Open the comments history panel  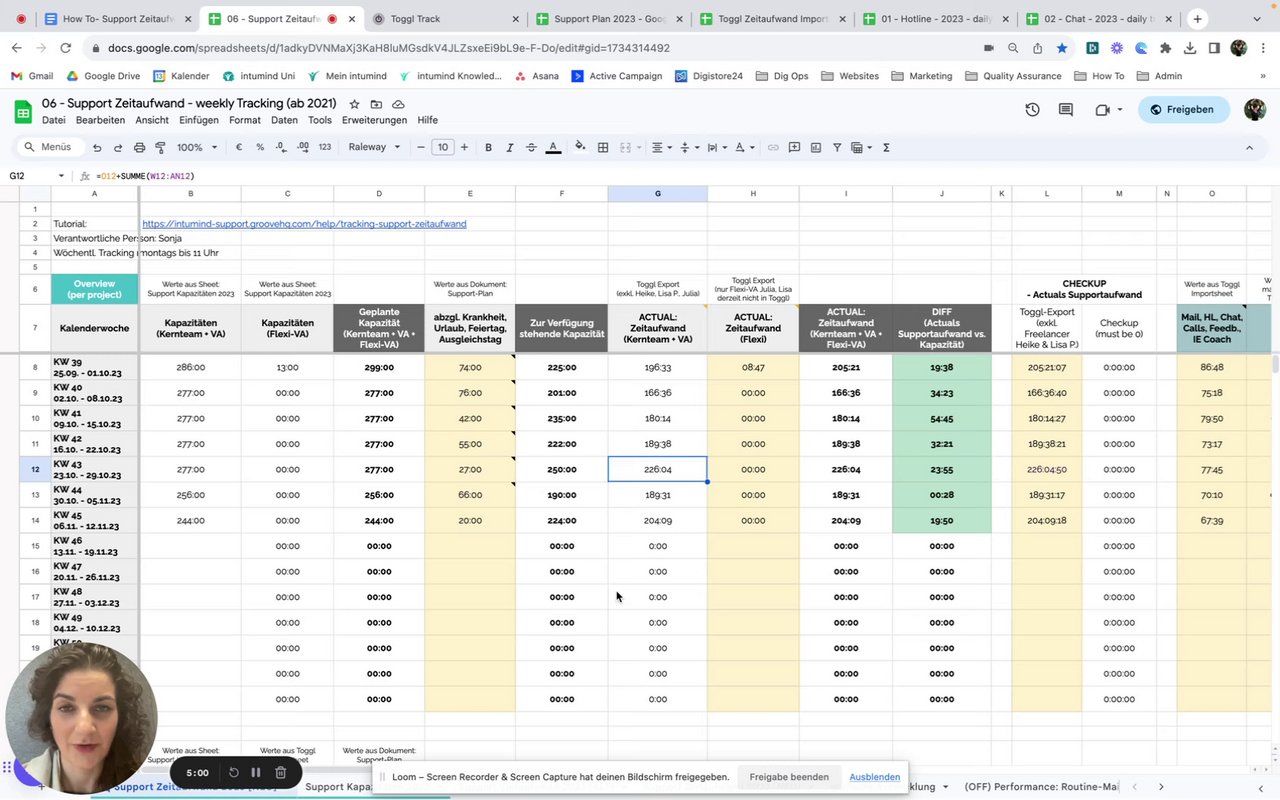point(1066,110)
